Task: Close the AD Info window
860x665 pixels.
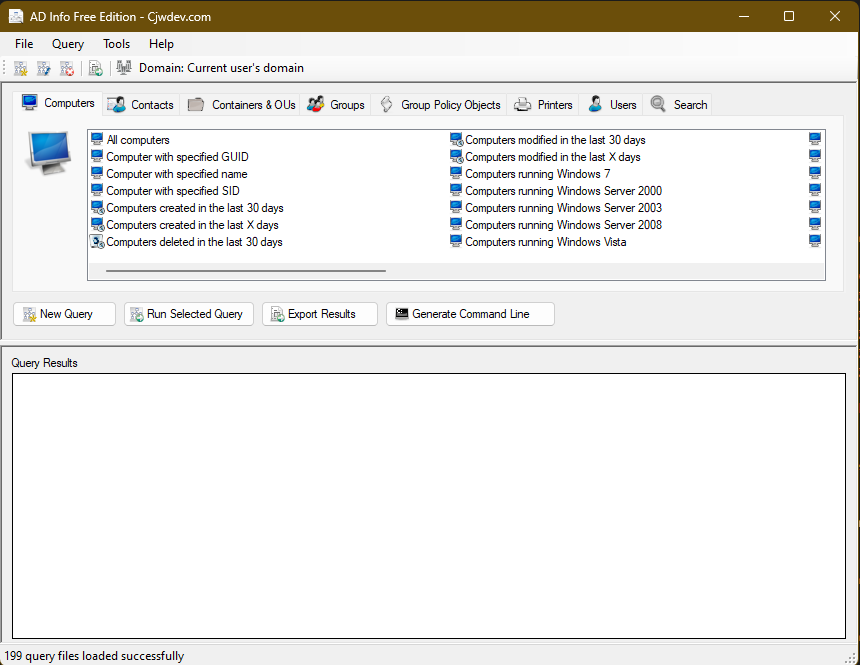Action: click(x=835, y=16)
